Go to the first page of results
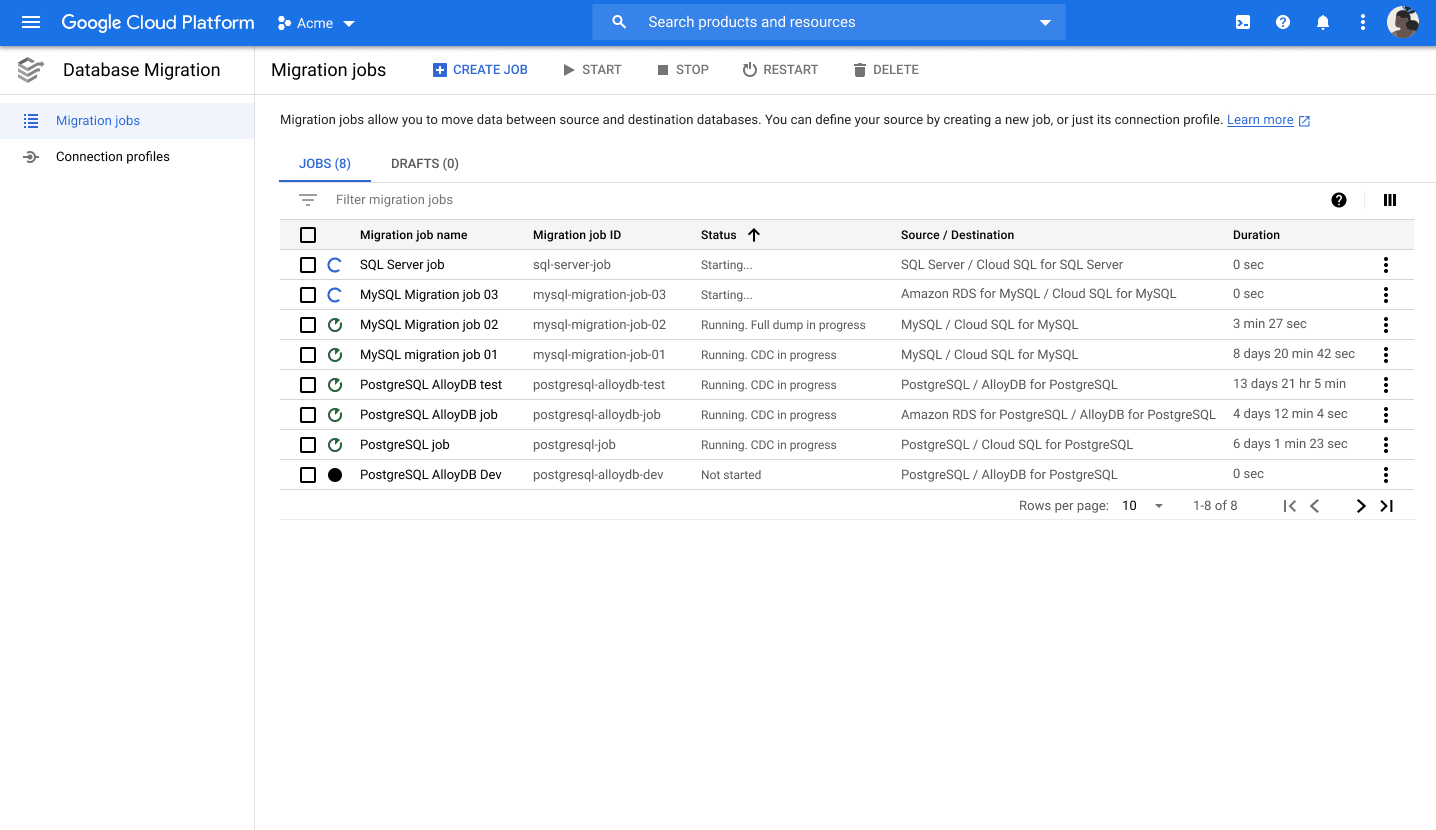Viewport: 1436px width, 830px height. [x=1290, y=506]
